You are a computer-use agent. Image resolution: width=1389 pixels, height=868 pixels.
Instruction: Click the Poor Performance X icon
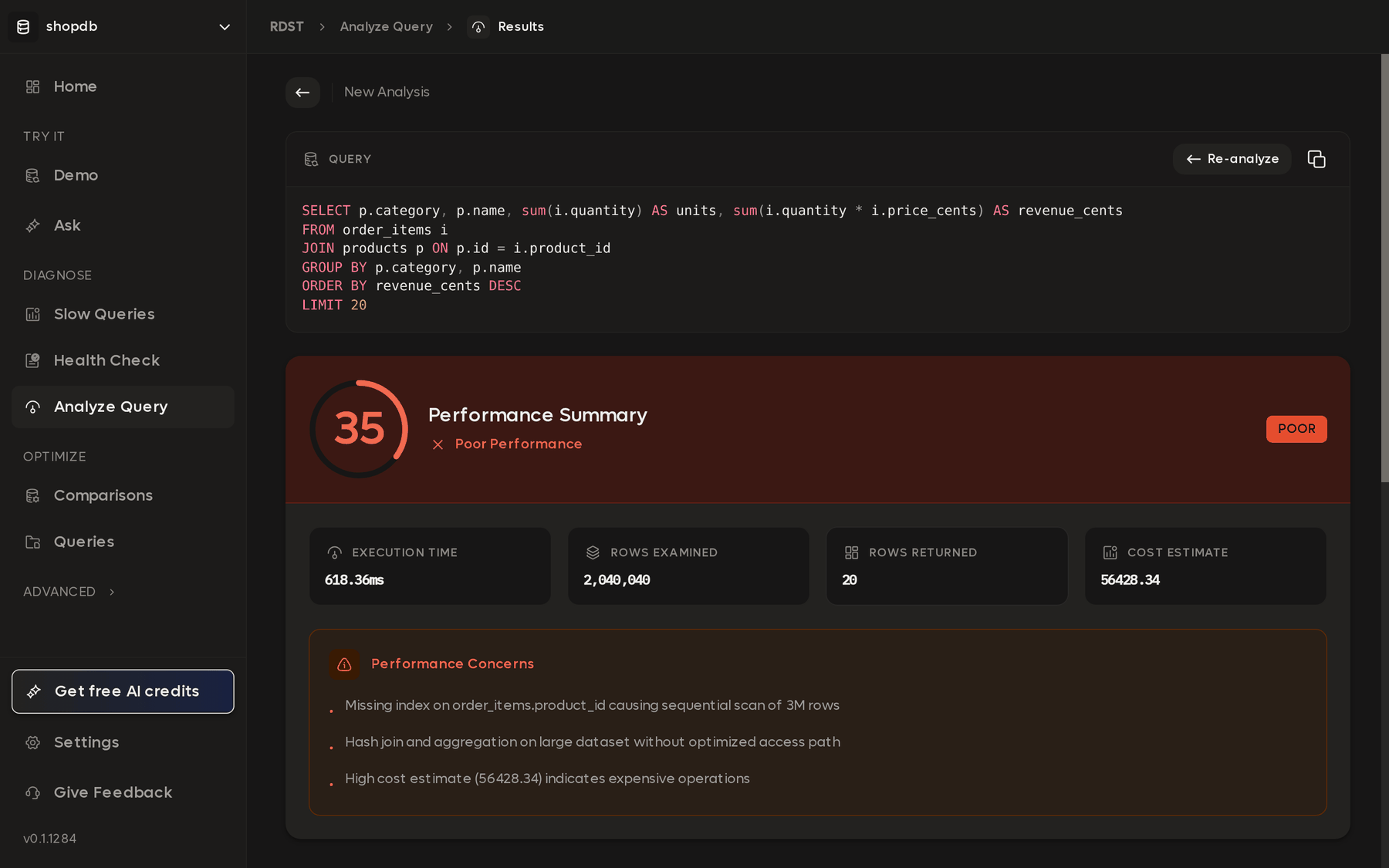[438, 444]
